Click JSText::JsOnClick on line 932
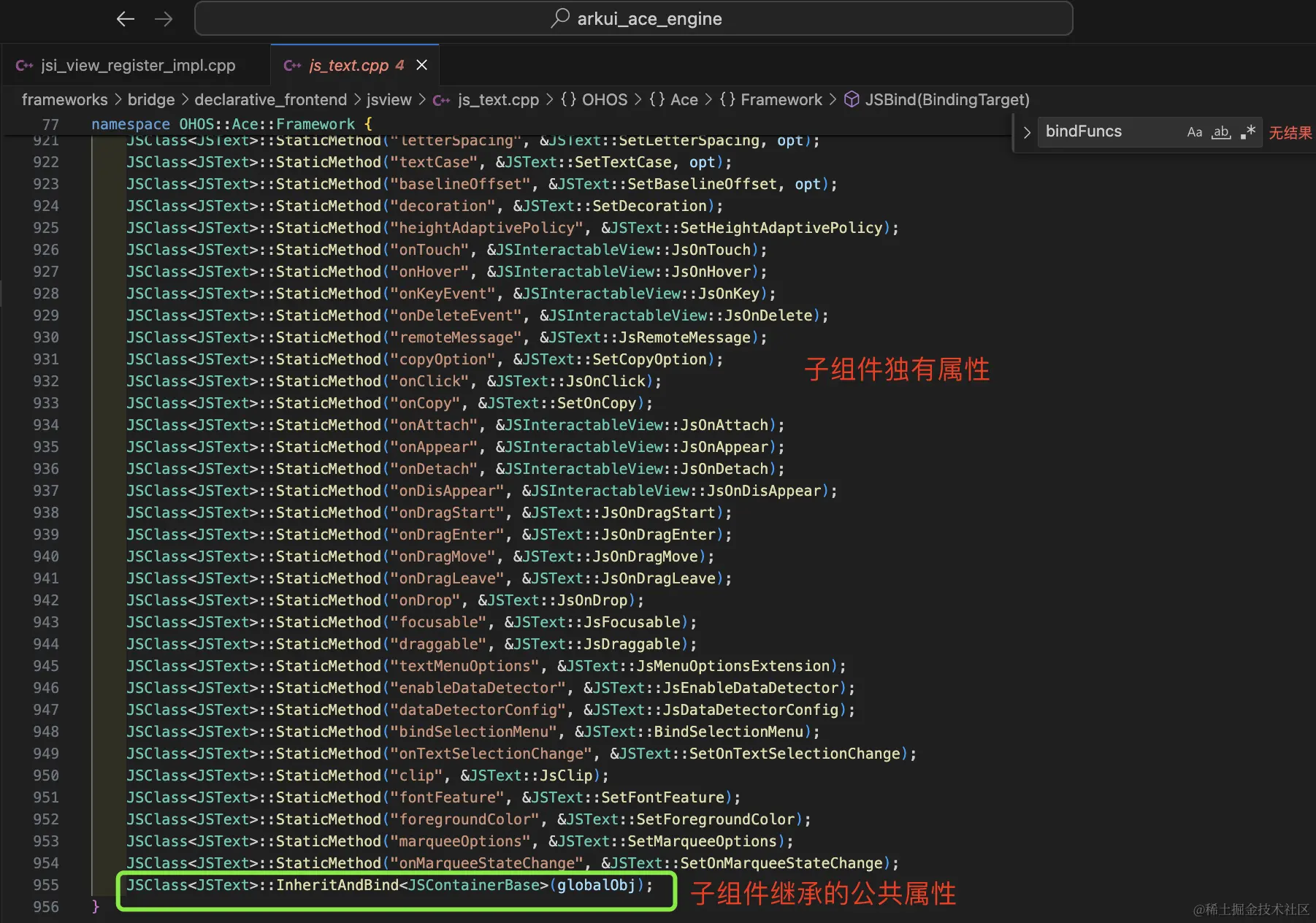The width and height of the screenshot is (1316, 923). (x=570, y=381)
